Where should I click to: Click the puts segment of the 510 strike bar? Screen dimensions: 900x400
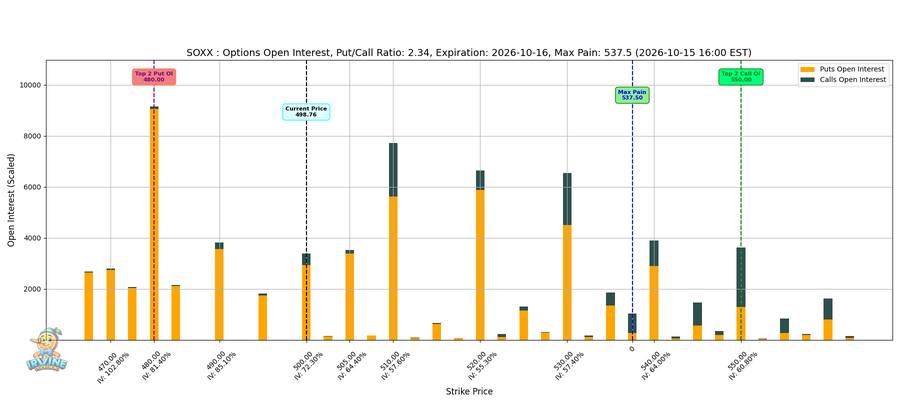(393, 269)
